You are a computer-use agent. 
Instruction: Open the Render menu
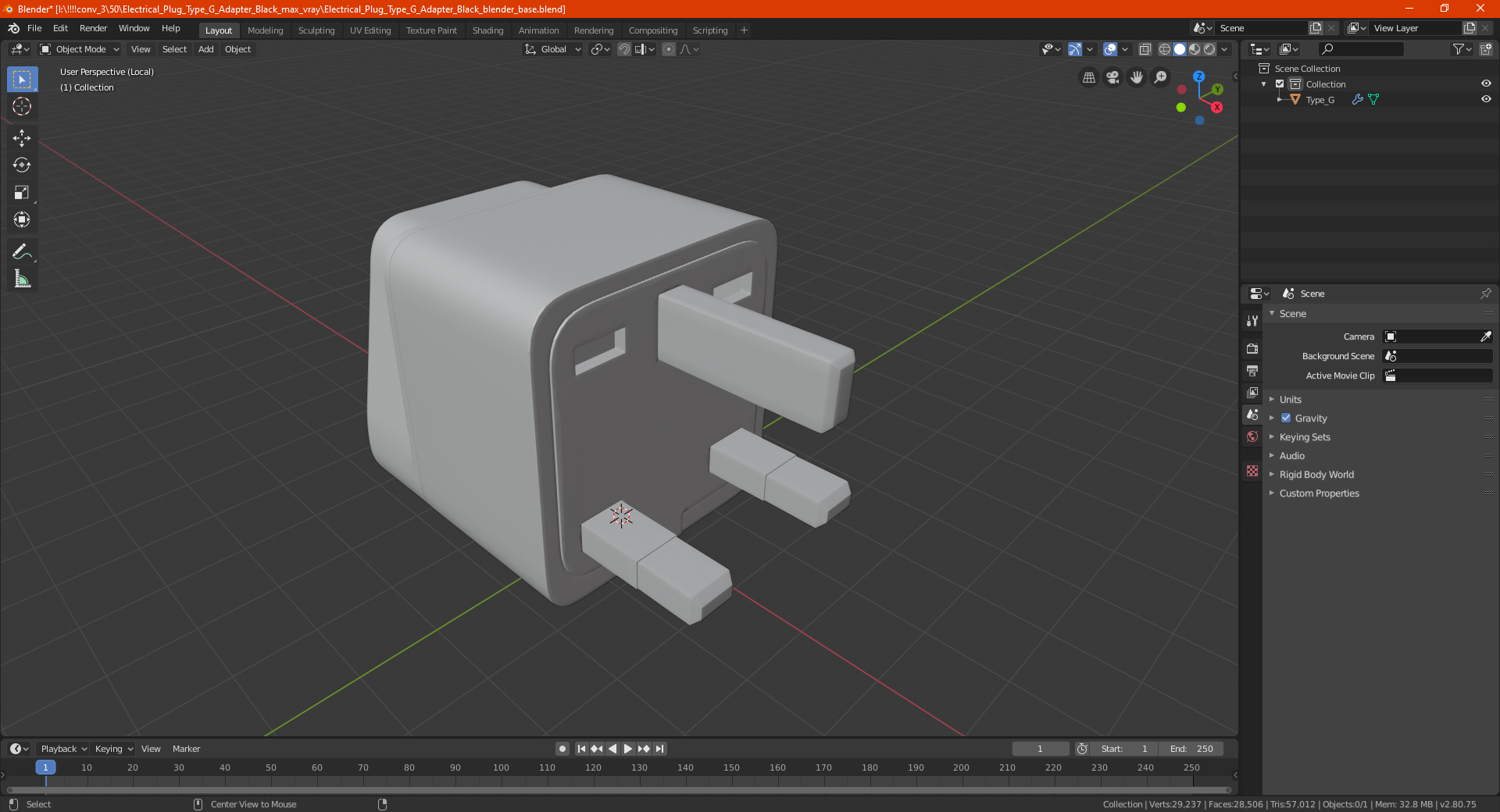coord(93,28)
